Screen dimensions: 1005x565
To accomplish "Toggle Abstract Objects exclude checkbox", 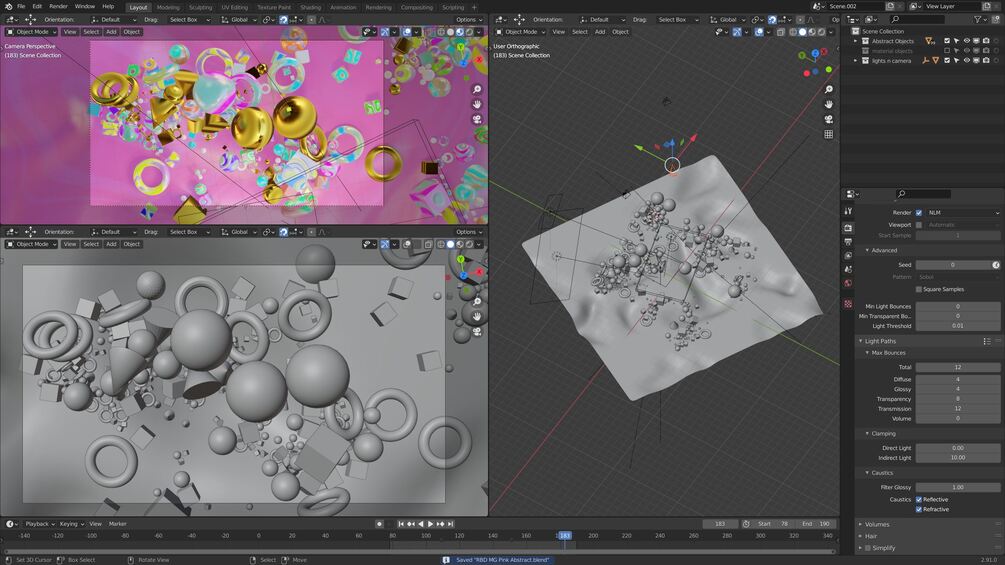I will coord(947,41).
